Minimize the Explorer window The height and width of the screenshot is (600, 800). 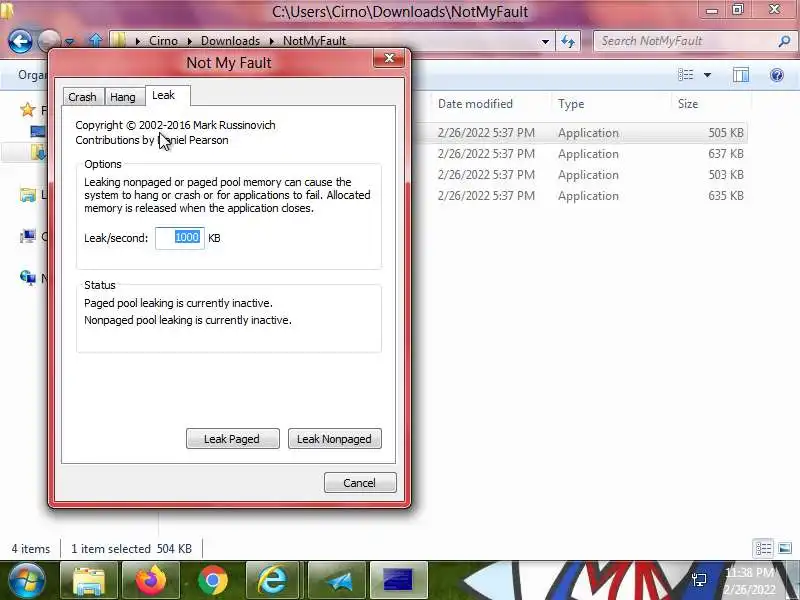(x=712, y=9)
